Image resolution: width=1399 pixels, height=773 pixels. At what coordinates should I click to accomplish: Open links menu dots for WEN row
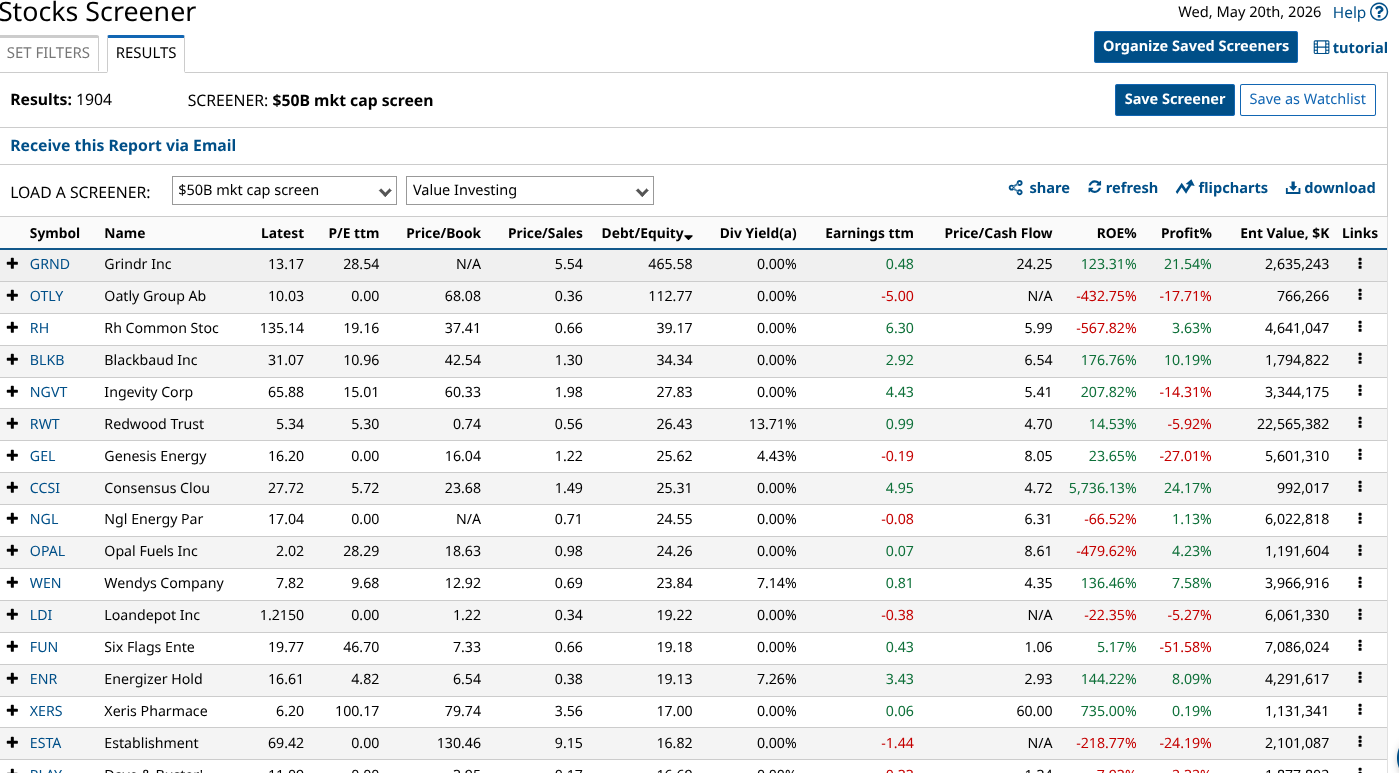point(1360,583)
